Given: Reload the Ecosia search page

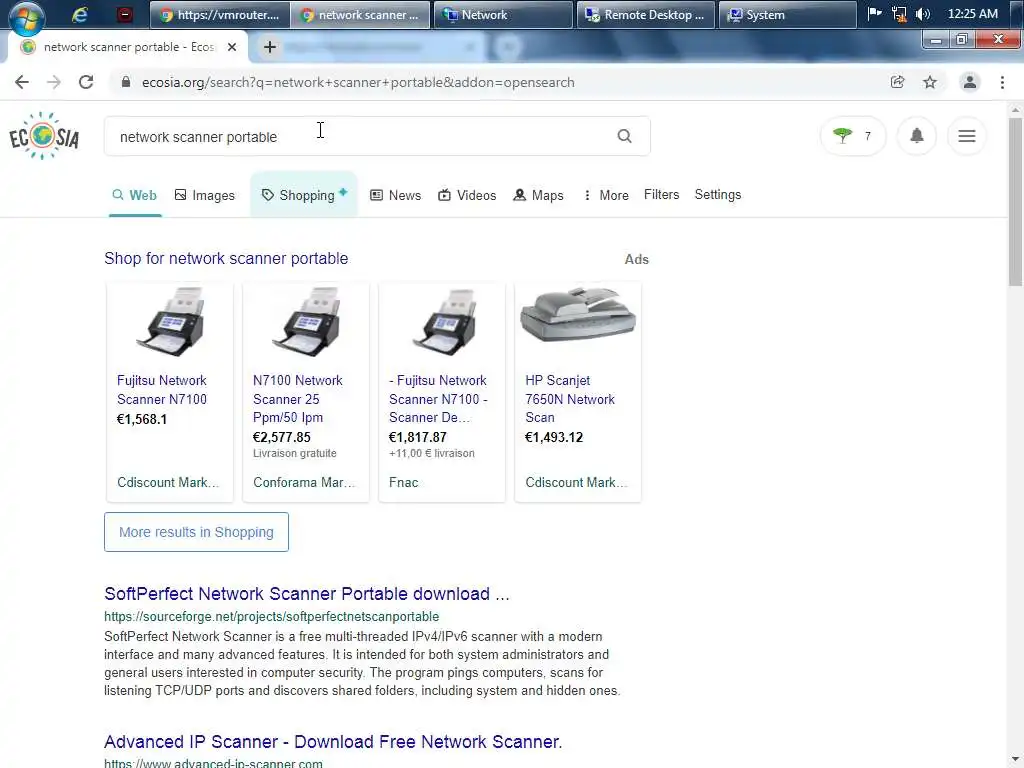Looking at the screenshot, I should 86,82.
